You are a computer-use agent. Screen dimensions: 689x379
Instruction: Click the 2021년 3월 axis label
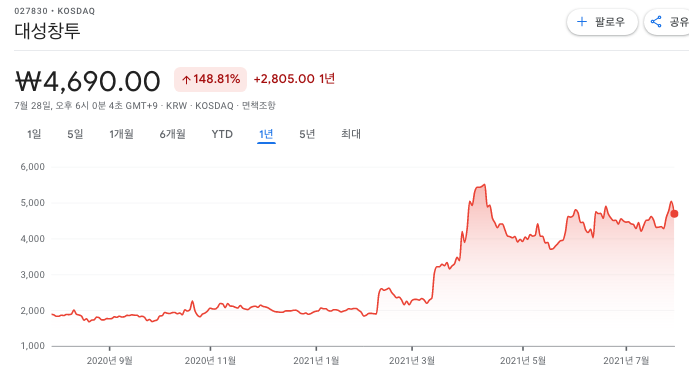pos(412,361)
